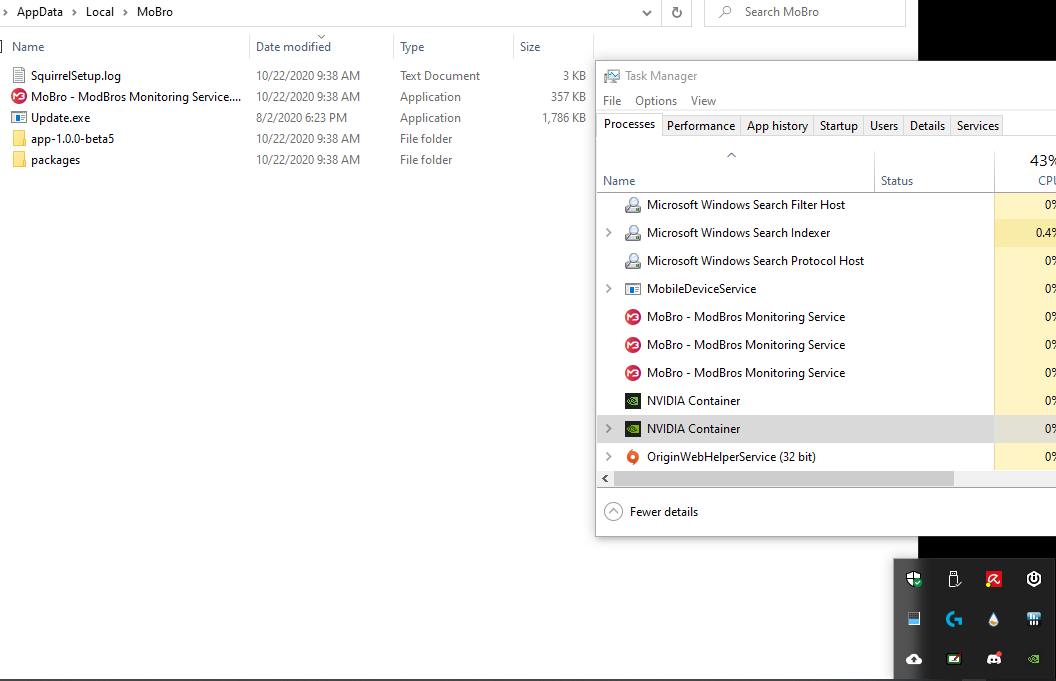Image resolution: width=1056 pixels, height=681 pixels.
Task: Click the OriginWebHelperService Origin icon
Action: click(x=632, y=457)
